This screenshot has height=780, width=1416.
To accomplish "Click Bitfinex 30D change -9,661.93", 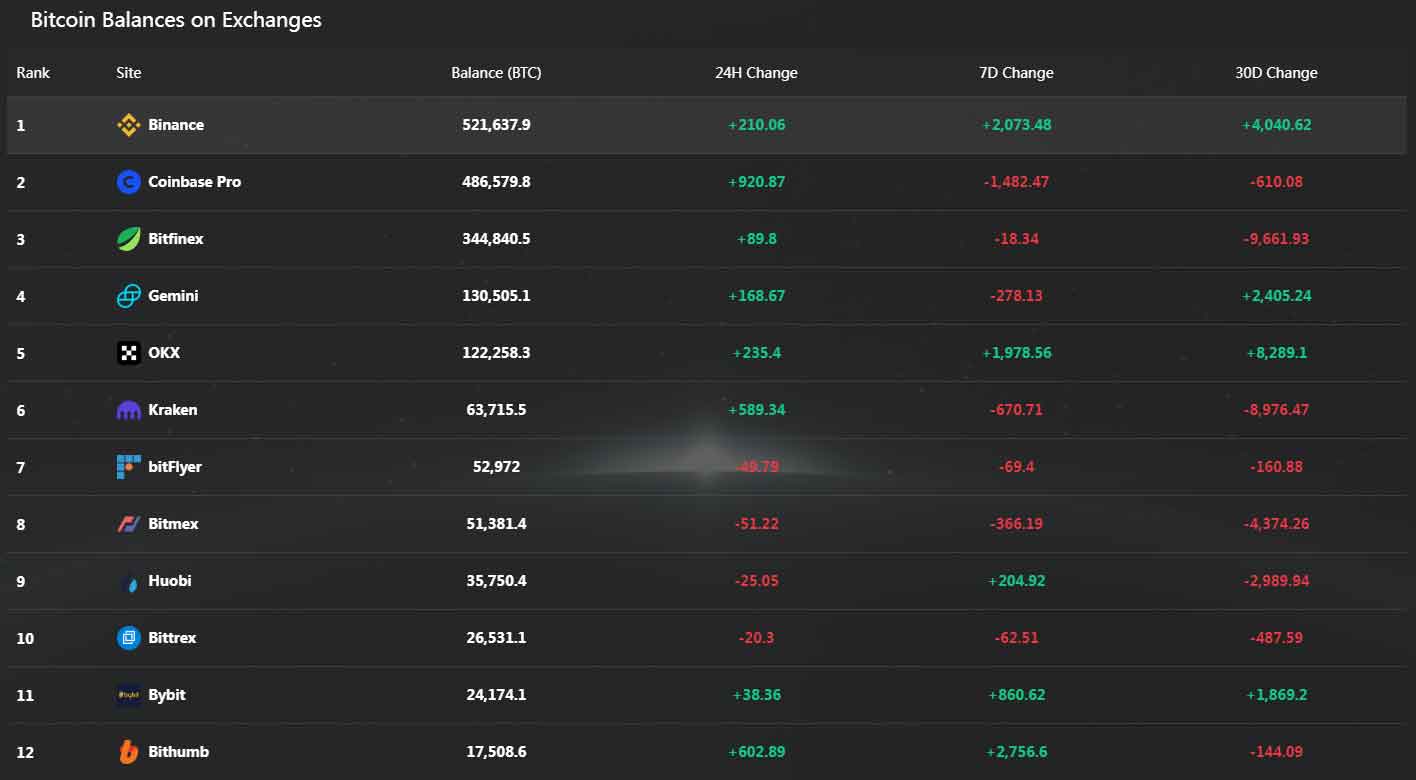I will coord(1276,239).
